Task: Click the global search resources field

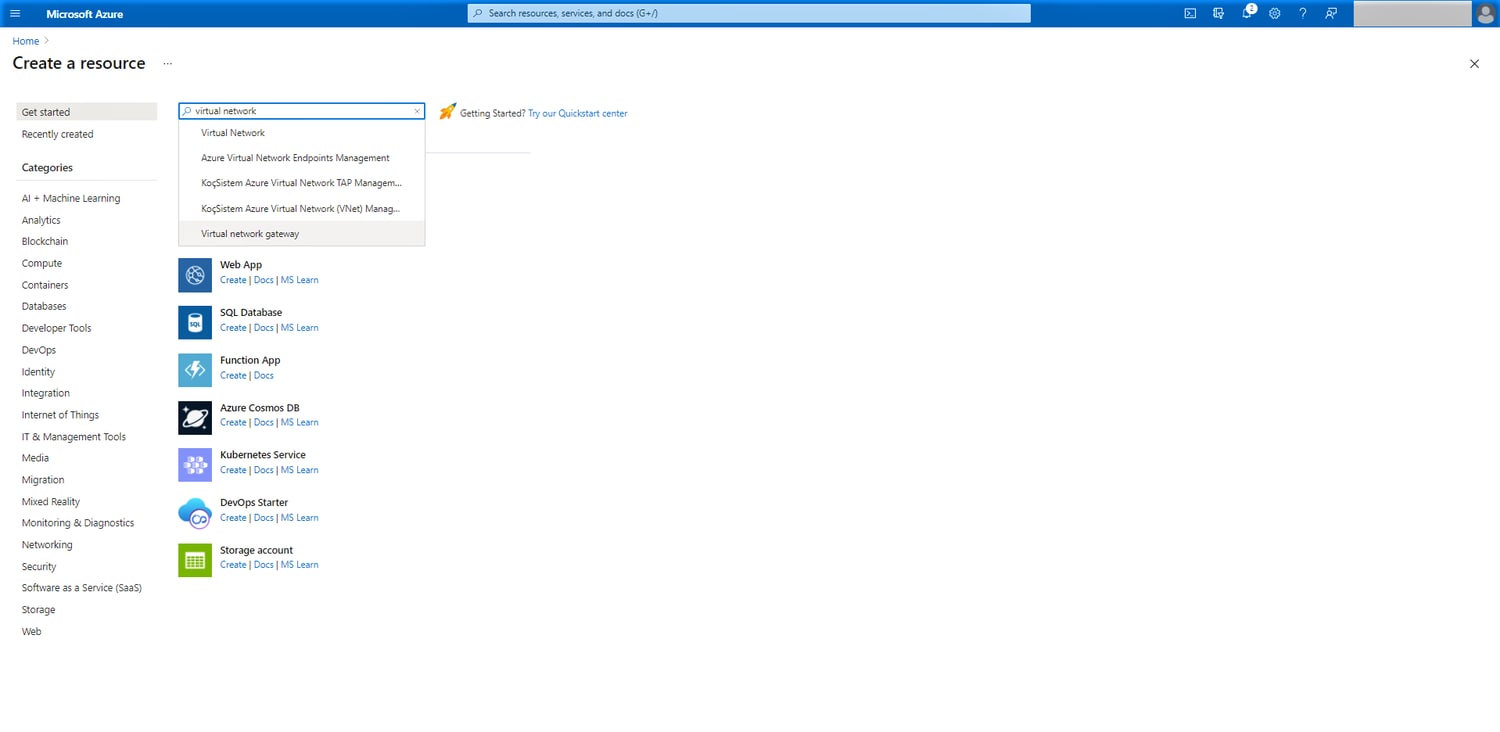Action: coord(749,13)
